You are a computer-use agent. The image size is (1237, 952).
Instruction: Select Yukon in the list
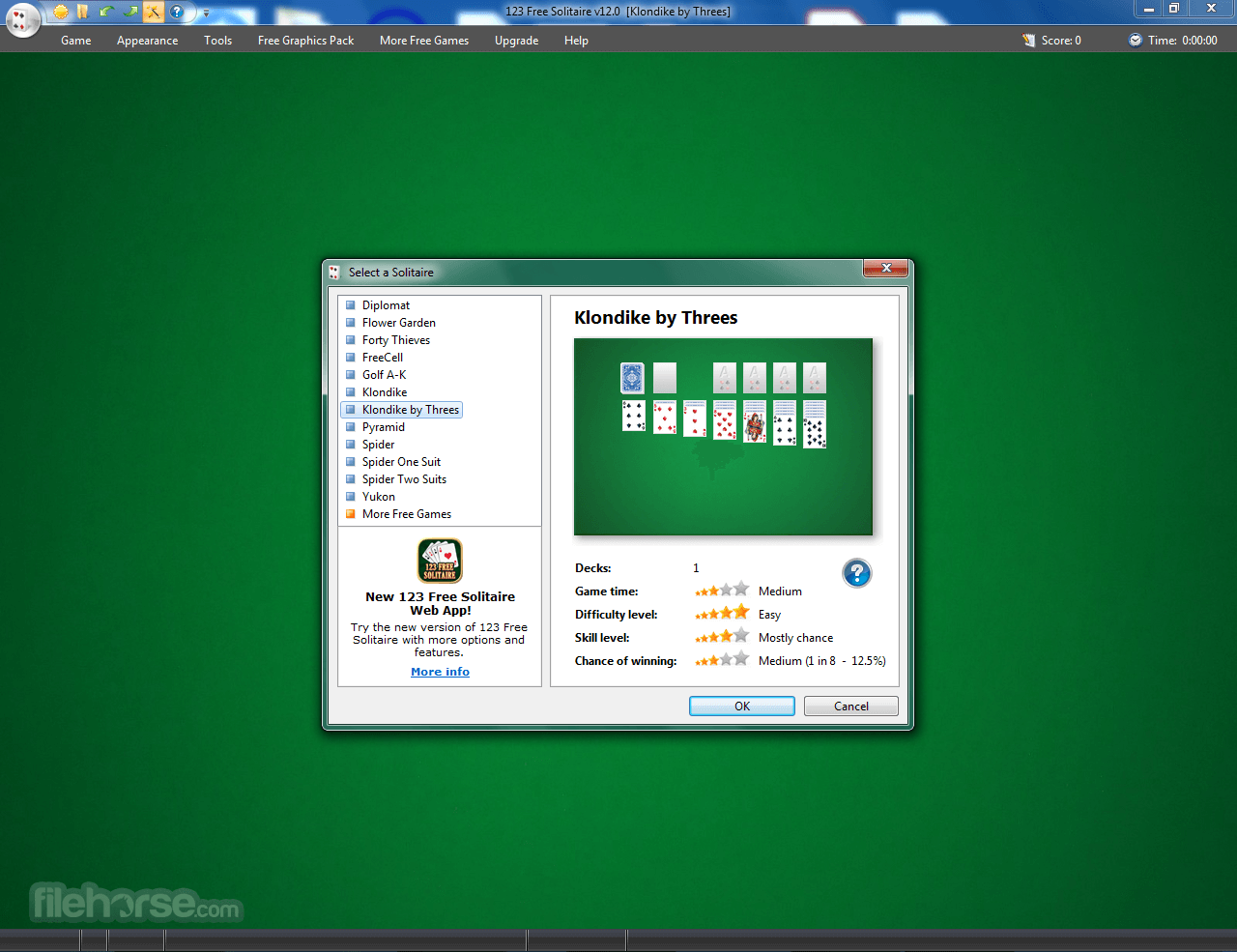click(x=379, y=497)
